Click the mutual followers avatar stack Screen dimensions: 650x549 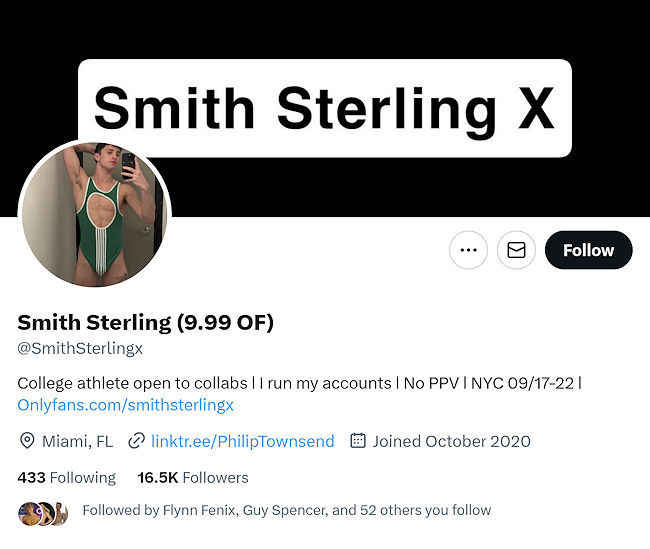tap(43, 513)
